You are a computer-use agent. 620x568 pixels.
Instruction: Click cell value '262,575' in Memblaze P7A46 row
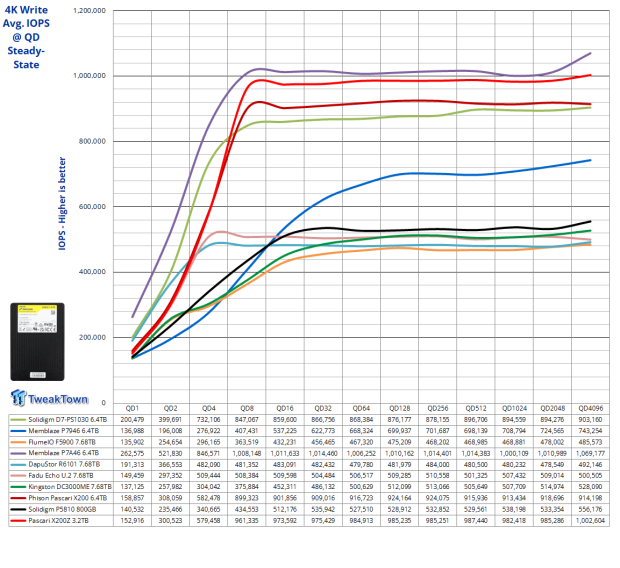click(x=132, y=453)
